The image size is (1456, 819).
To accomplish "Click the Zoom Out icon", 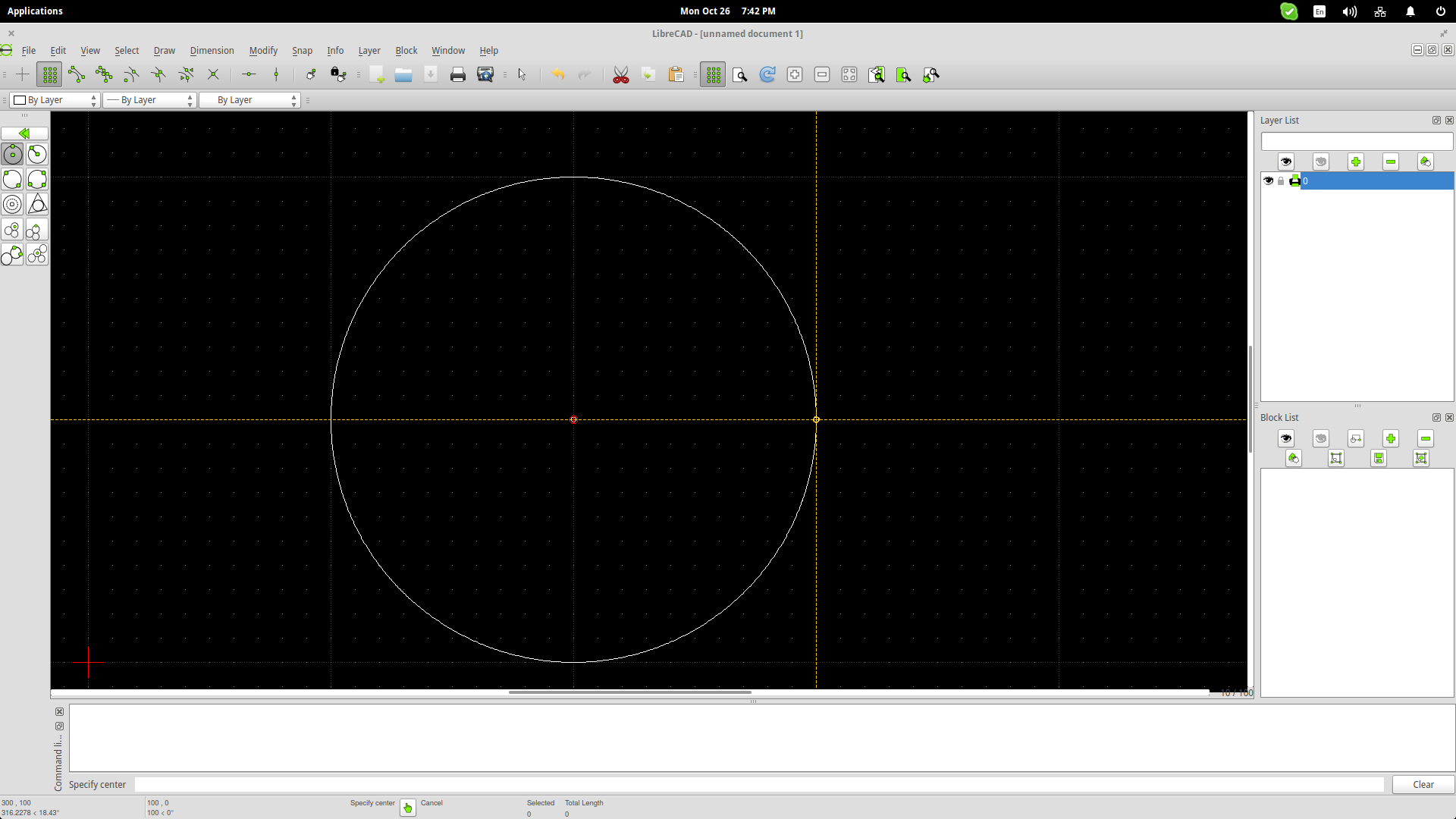I will (822, 74).
